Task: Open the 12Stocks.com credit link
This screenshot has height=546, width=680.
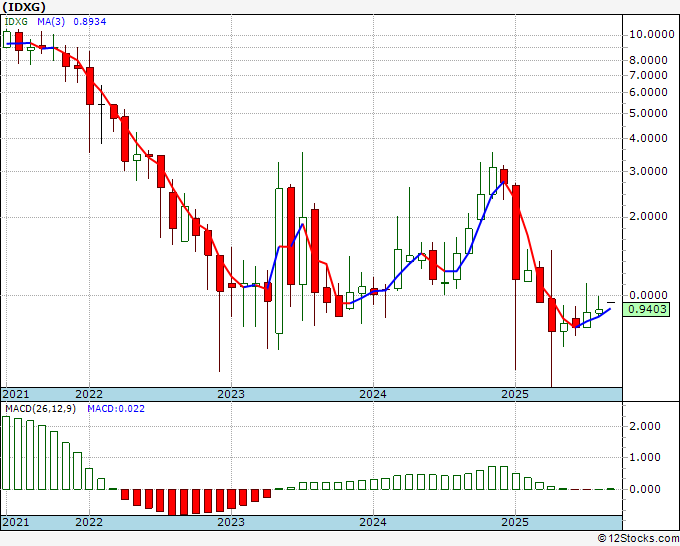Action: pos(638,539)
